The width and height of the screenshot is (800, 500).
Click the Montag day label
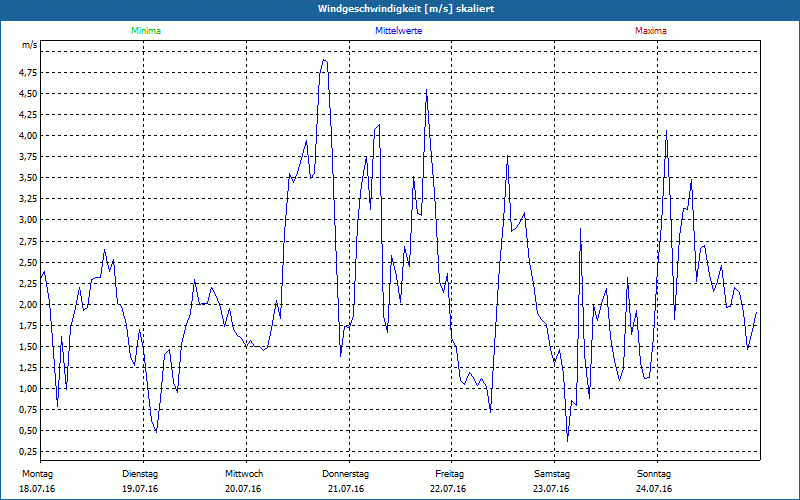pos(37,474)
